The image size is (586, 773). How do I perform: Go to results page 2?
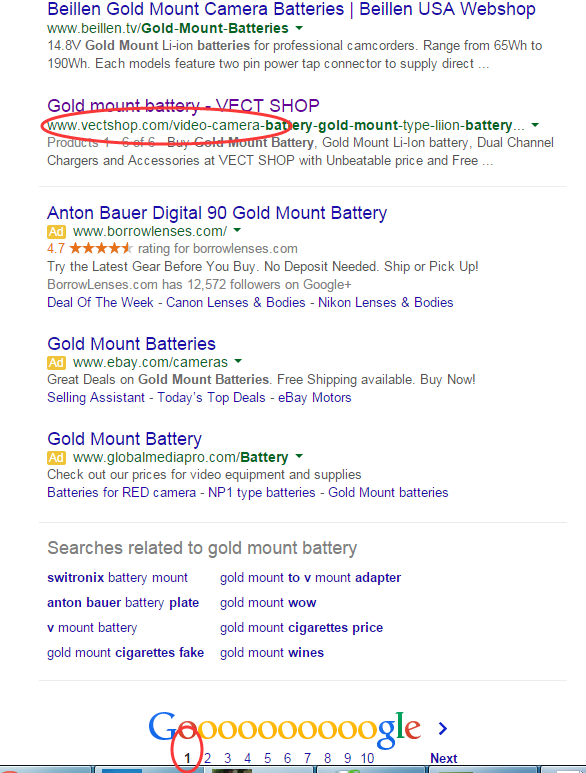207,758
